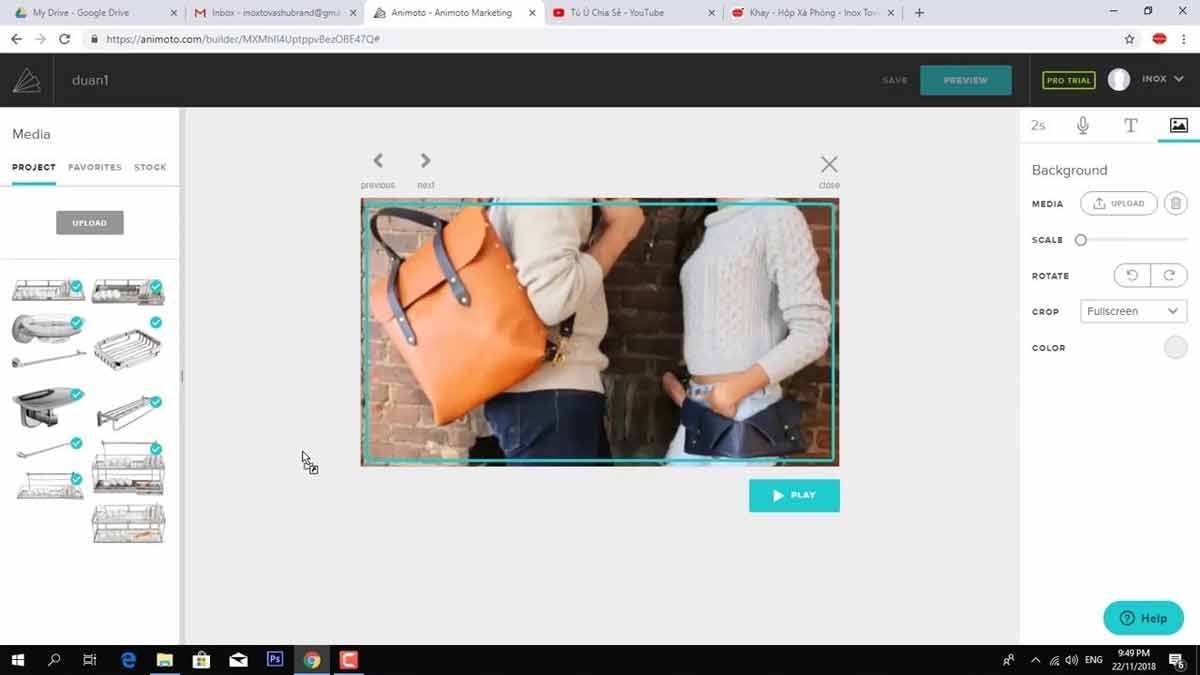Click the Animoto logo in top bar

tap(25, 79)
